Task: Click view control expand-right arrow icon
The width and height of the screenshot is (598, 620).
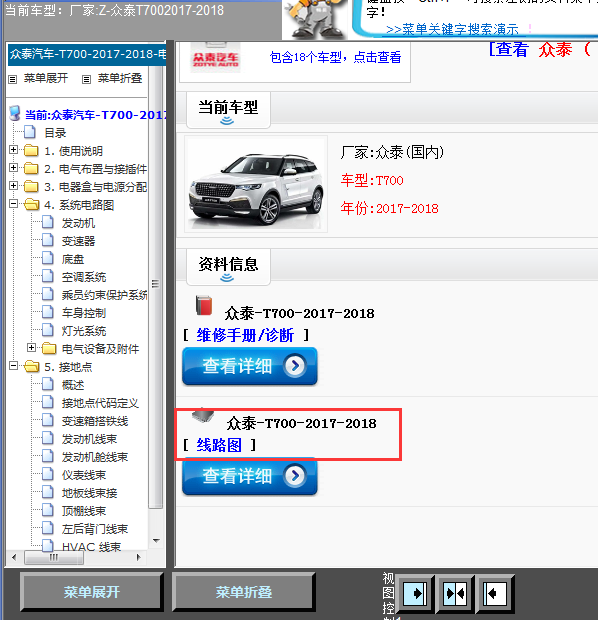Action: (415, 593)
